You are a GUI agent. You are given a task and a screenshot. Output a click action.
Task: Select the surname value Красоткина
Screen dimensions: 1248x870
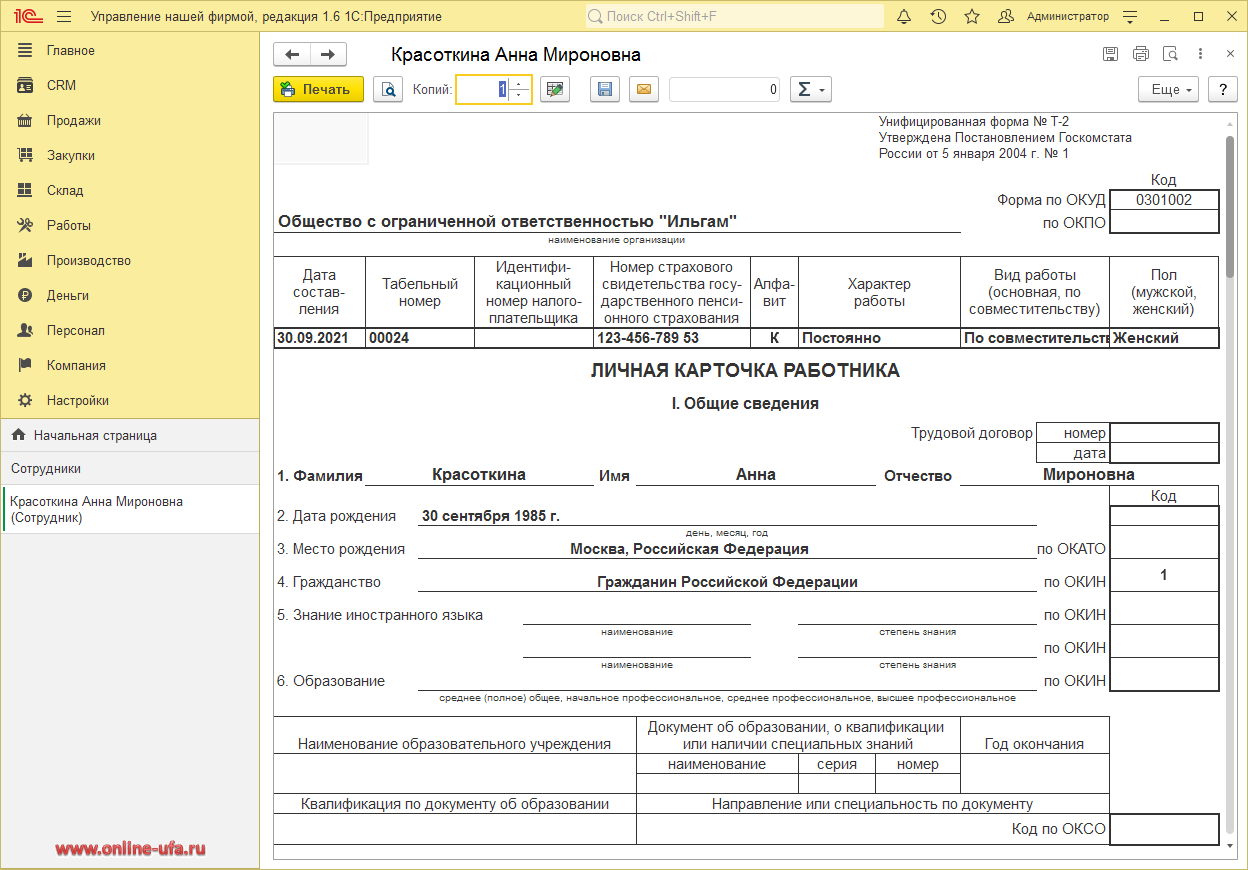click(x=479, y=474)
